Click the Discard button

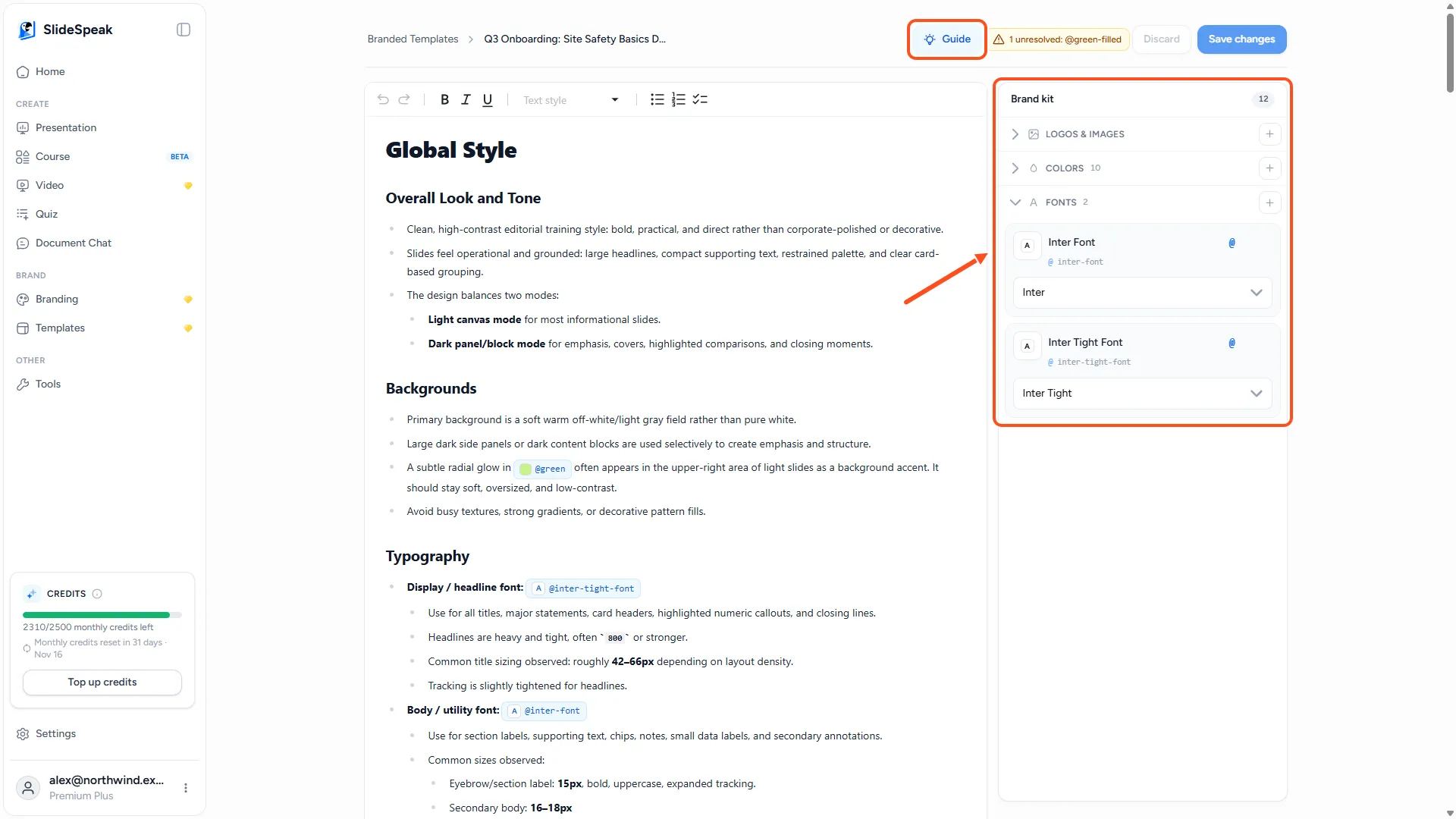(x=1161, y=39)
